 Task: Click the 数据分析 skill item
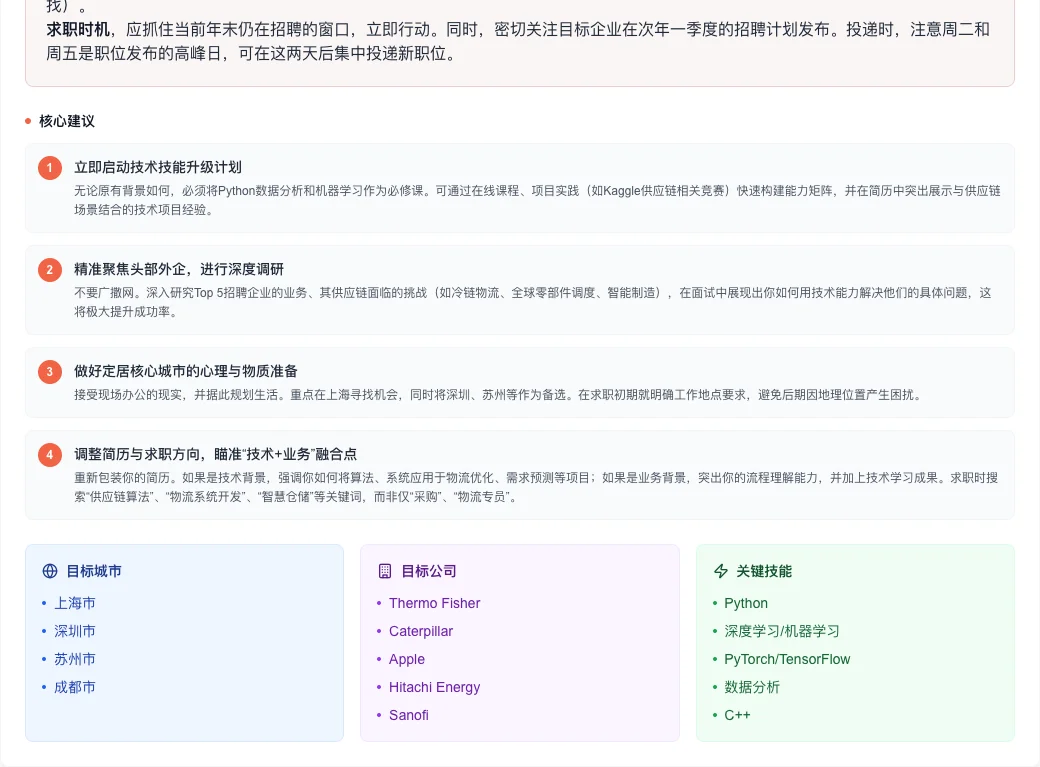[x=752, y=687]
